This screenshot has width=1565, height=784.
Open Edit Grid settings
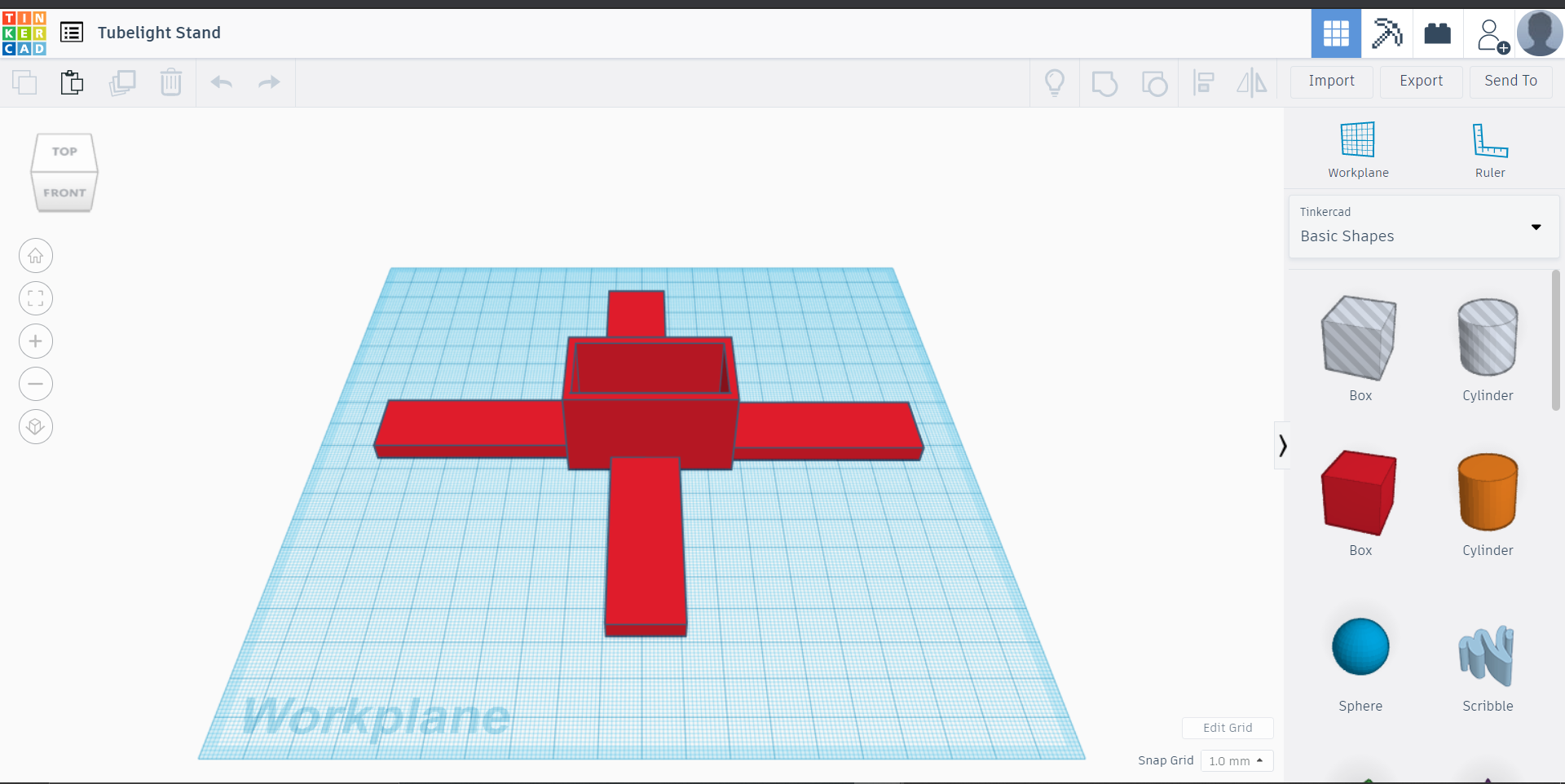1228,728
